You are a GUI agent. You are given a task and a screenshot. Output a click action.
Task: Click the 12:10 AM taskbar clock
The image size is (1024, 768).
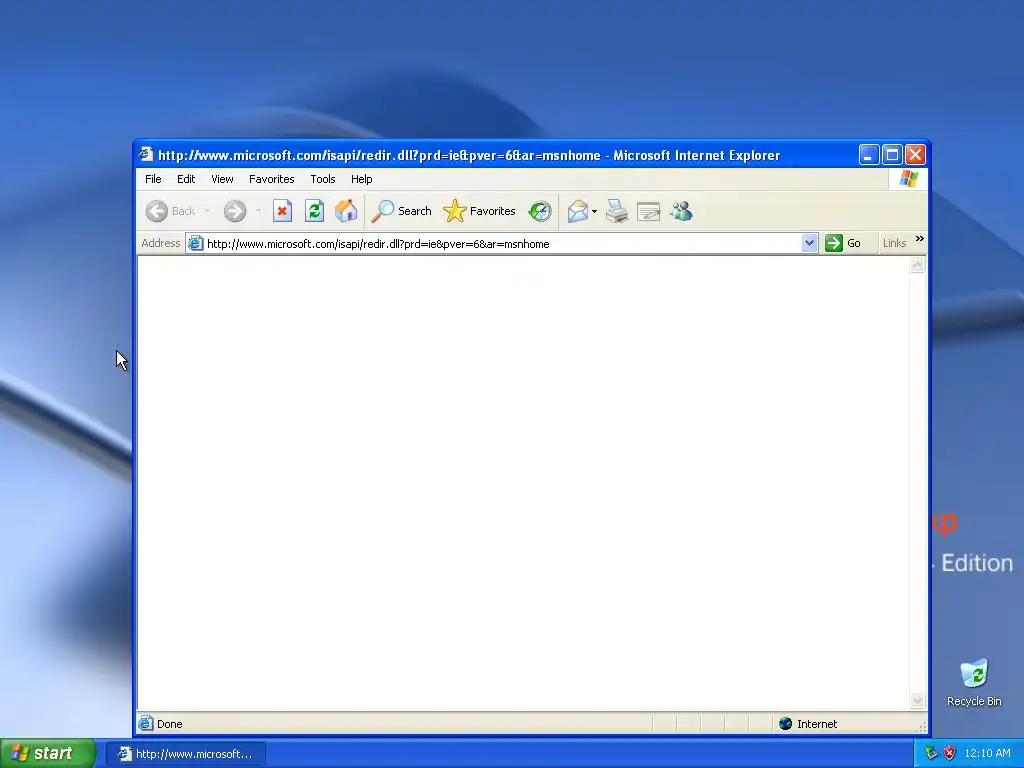pos(987,753)
